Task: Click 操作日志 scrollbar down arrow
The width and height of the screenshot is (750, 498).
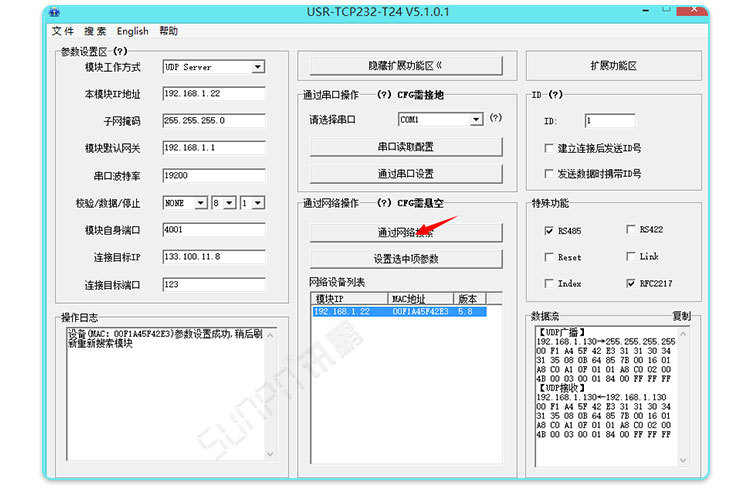Action: [270, 454]
